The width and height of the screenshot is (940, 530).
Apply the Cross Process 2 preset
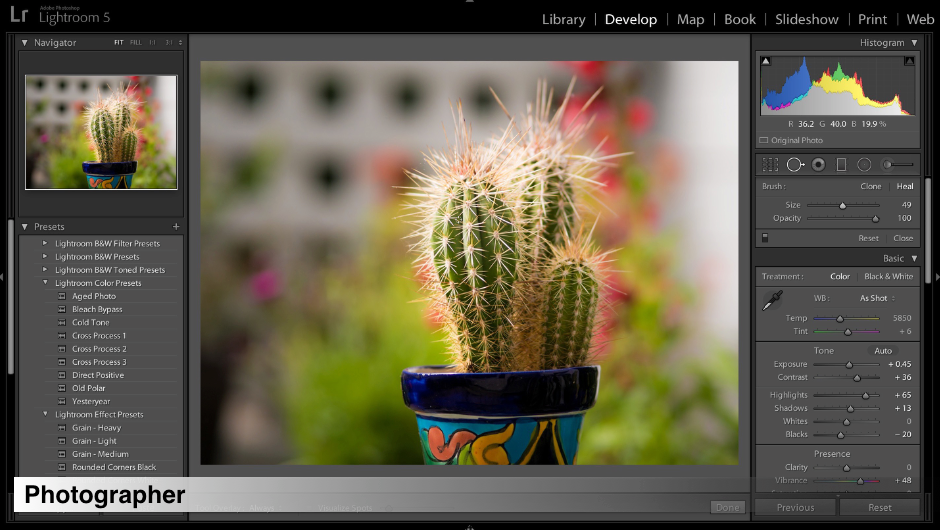99,349
